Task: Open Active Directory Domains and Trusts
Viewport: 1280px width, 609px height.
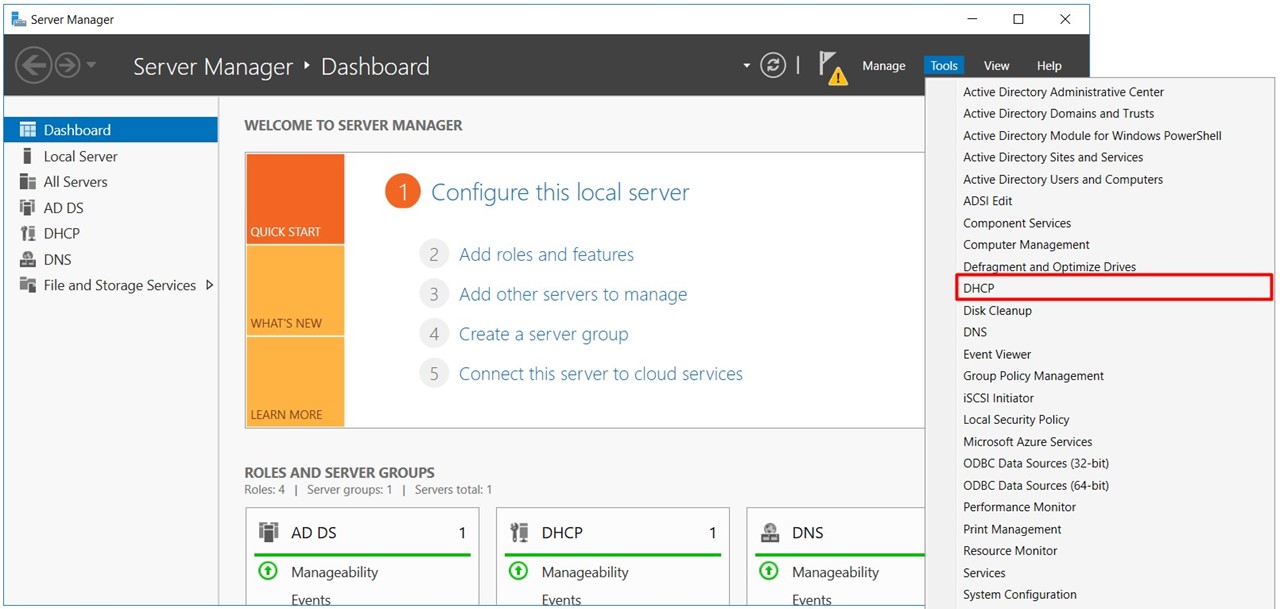Action: [1058, 114]
